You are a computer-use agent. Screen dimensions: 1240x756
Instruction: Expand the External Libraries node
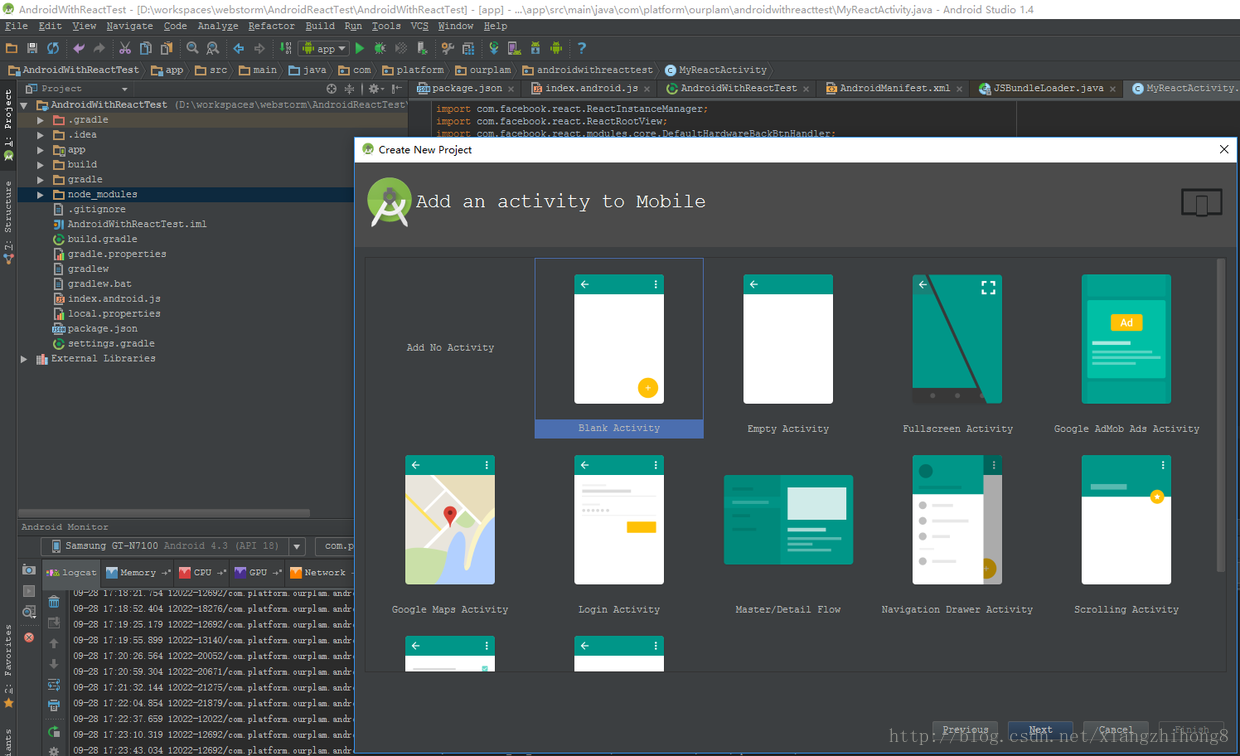(25, 358)
